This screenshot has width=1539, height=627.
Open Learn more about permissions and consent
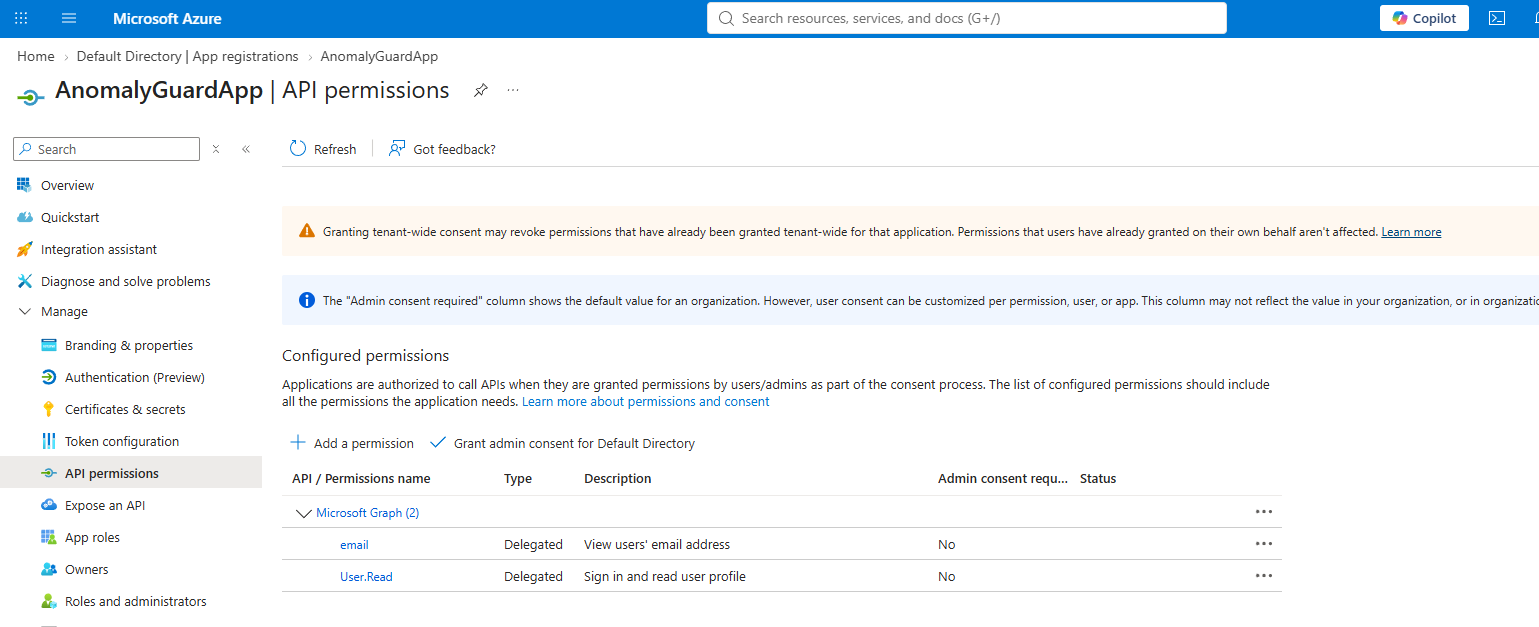pos(646,401)
